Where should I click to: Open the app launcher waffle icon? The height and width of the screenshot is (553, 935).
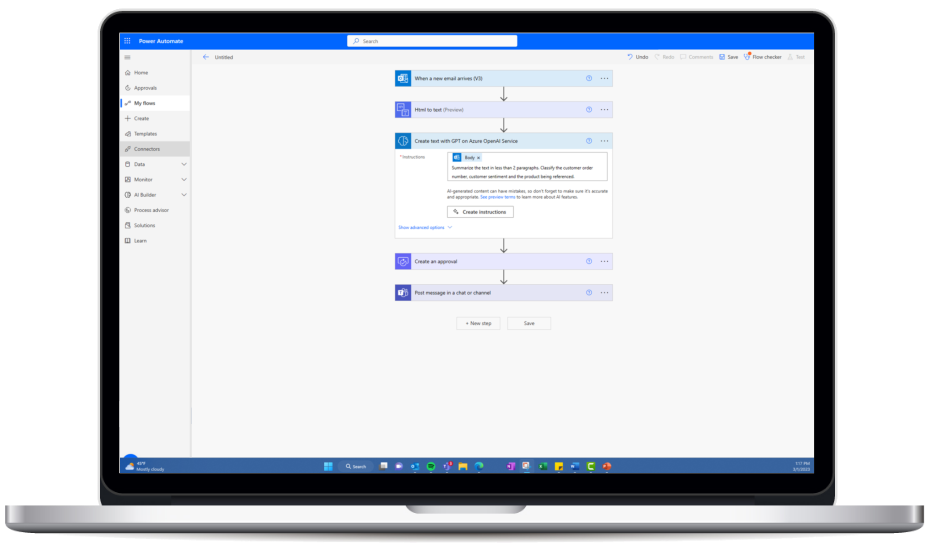coord(127,41)
